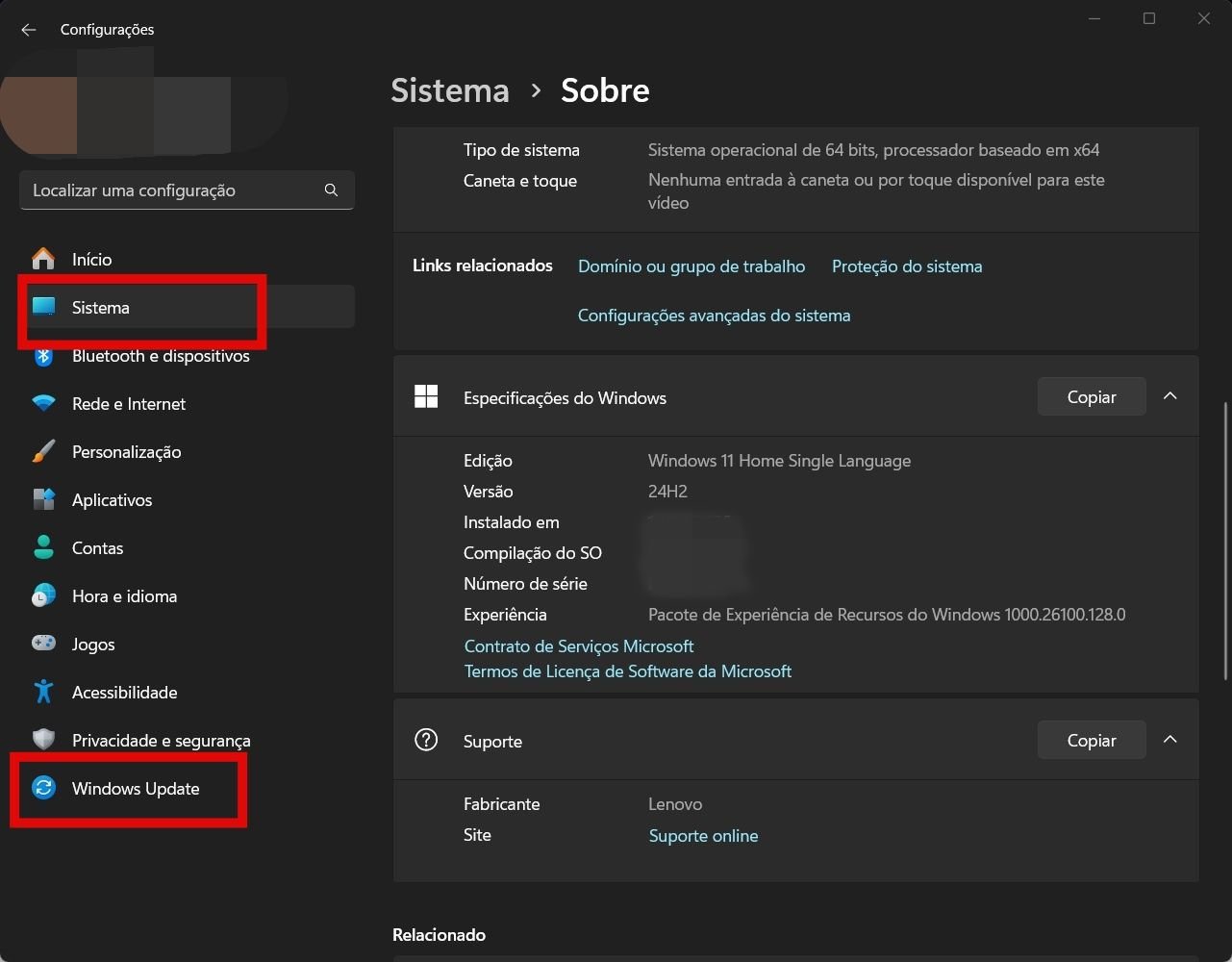
Task: Collapse the Suporte section
Action: coord(1170,739)
